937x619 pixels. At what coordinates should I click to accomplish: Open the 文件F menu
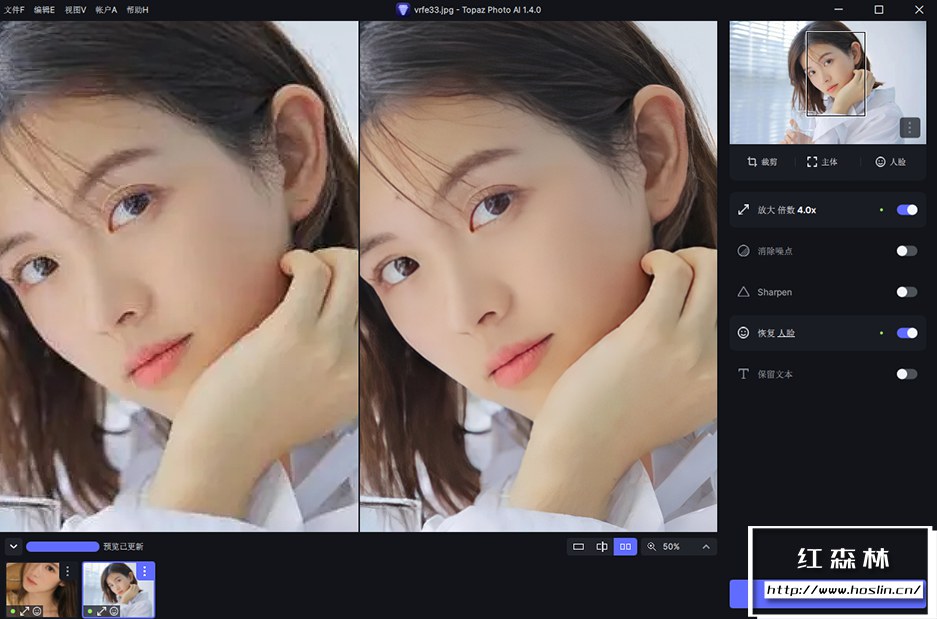[14, 10]
